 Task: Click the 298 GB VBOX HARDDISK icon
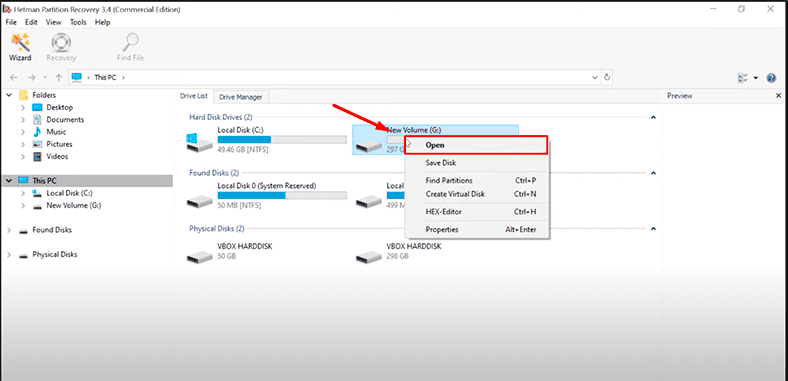[368, 257]
